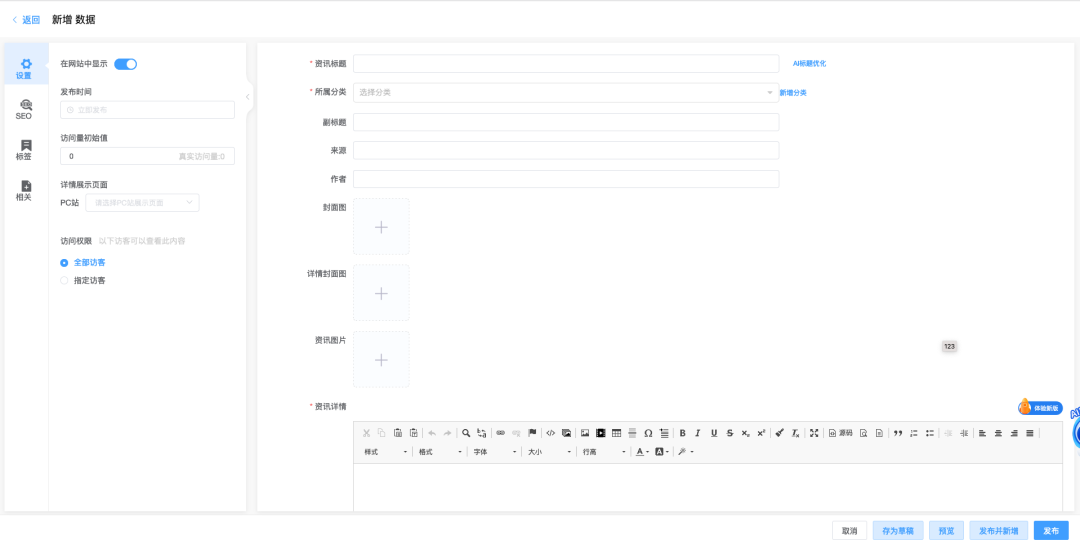The width and height of the screenshot is (1080, 545).
Task: Apply bold formatting with the B icon
Action: (x=683, y=433)
